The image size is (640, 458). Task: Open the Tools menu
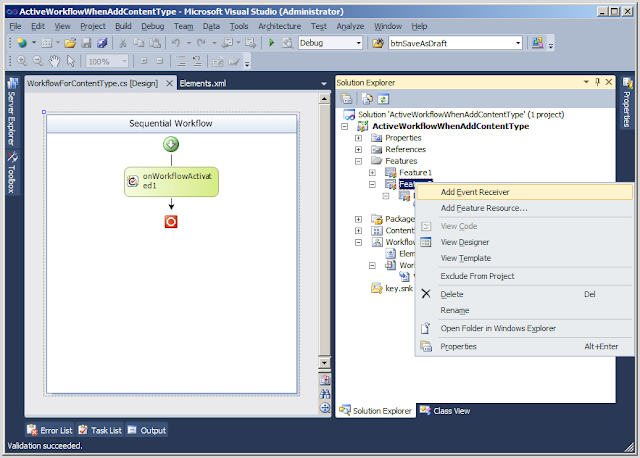(x=239, y=26)
